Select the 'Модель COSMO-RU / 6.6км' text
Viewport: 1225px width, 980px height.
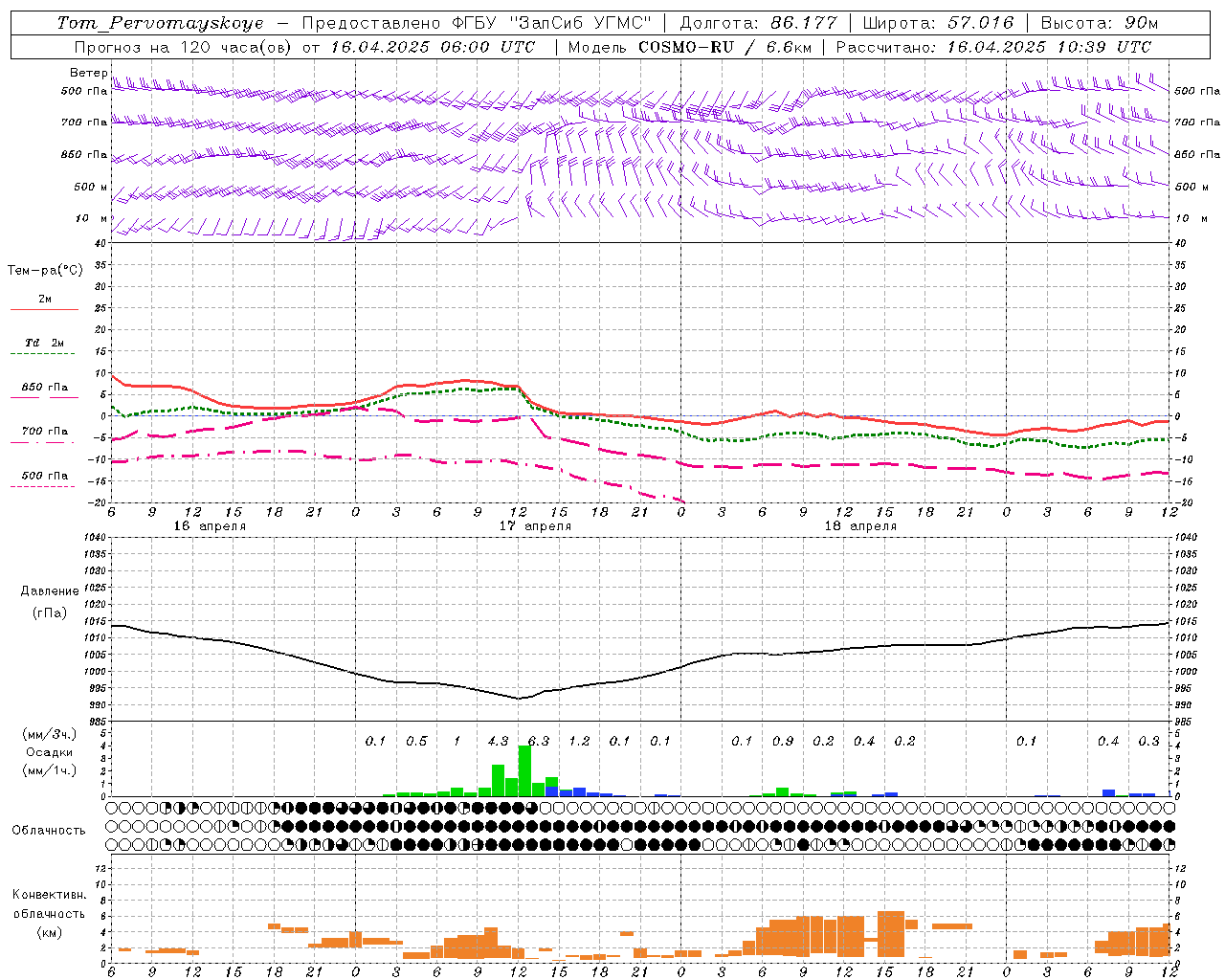689,47
